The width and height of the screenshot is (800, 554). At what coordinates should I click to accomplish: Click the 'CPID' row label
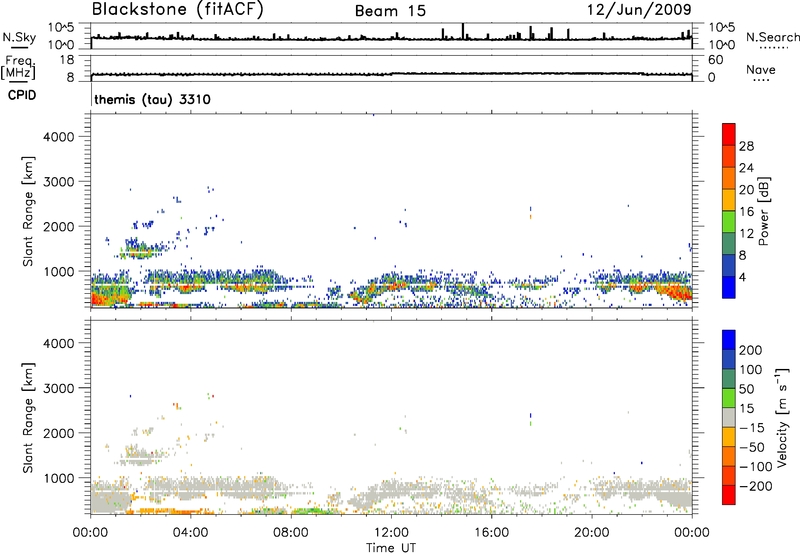pyautogui.click(x=22, y=95)
